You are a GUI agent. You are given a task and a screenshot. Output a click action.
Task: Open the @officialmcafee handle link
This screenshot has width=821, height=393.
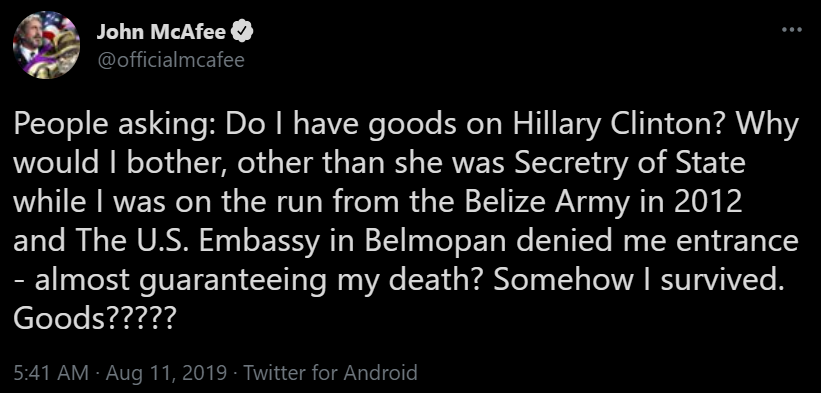[171, 60]
